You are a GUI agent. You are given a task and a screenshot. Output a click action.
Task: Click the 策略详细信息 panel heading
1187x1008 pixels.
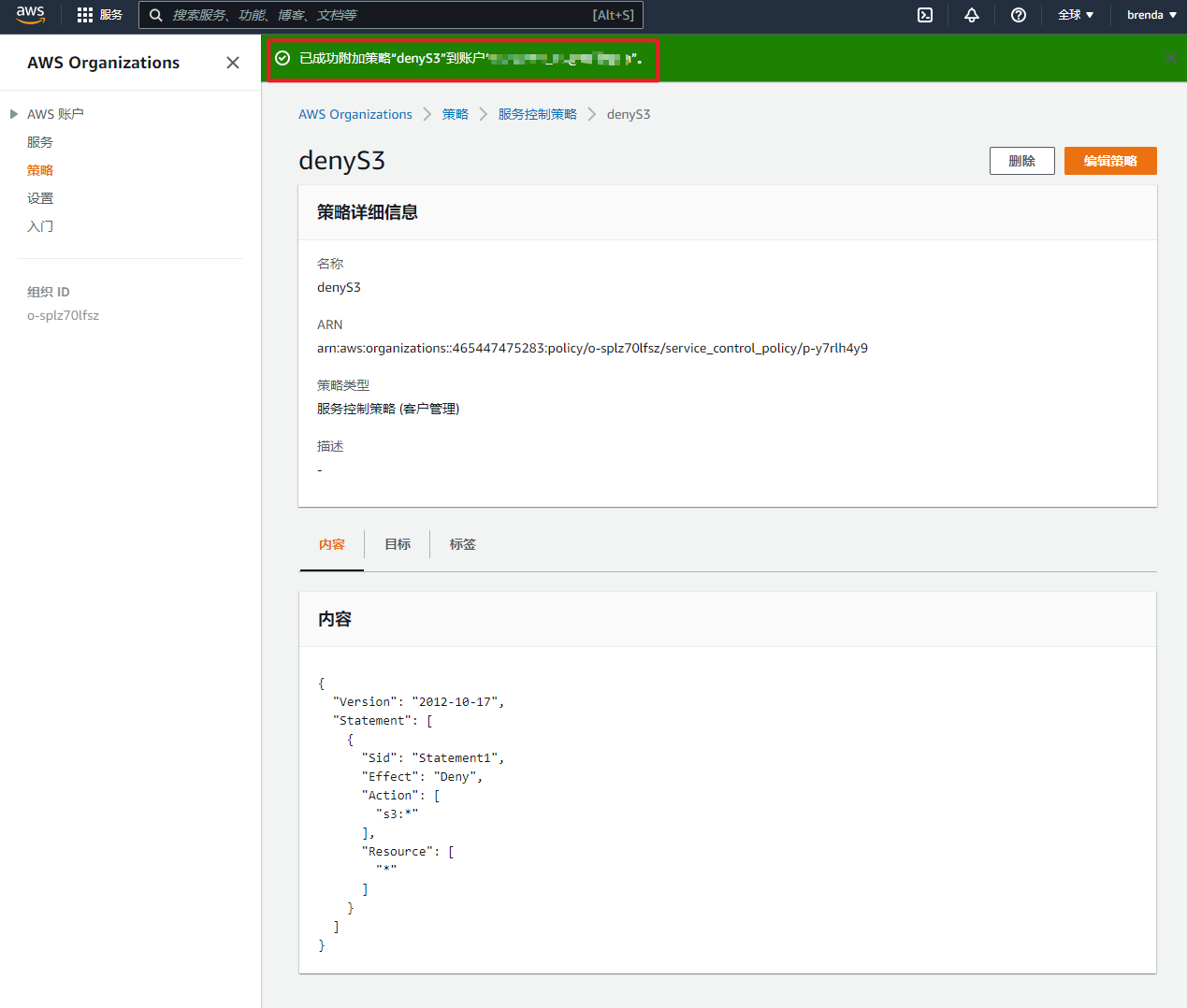(x=368, y=212)
